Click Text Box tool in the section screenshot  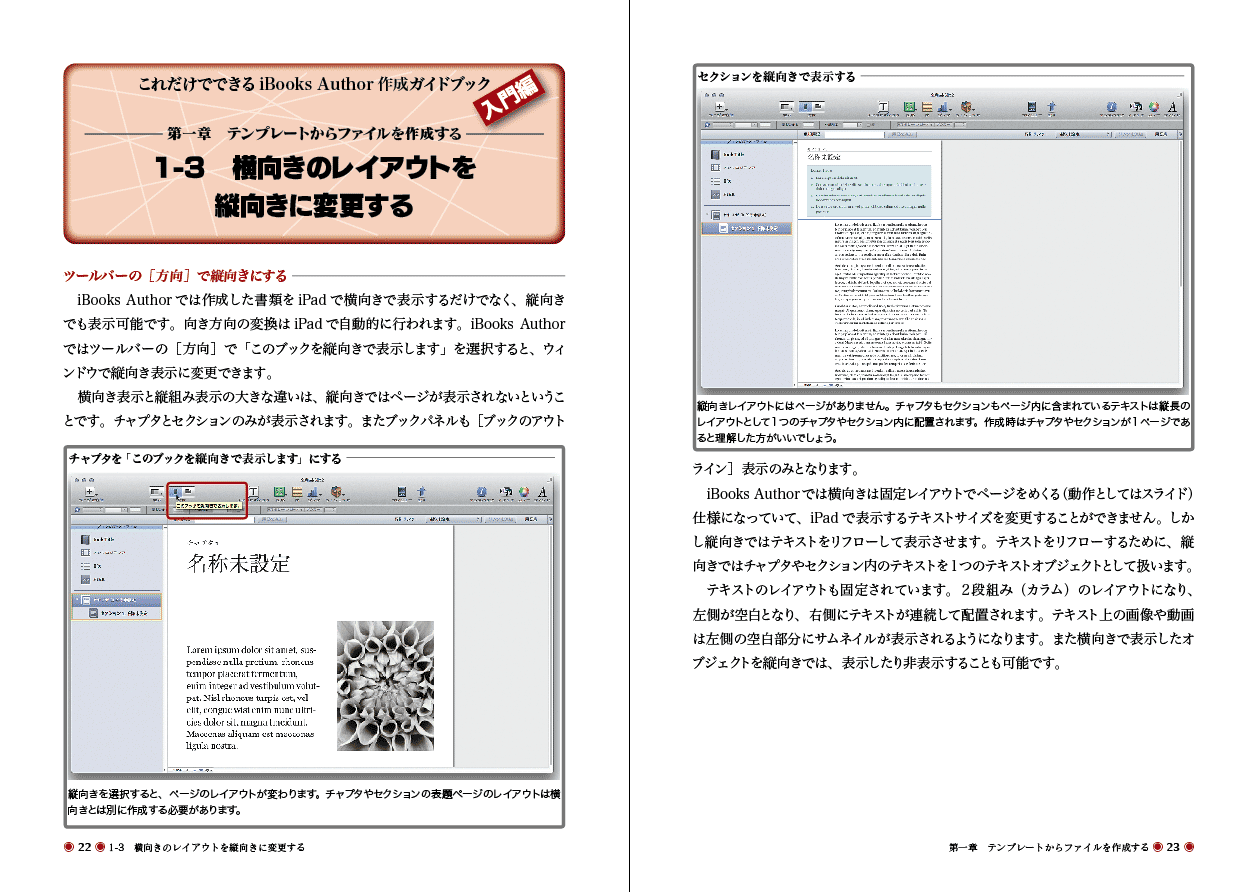tap(883, 106)
